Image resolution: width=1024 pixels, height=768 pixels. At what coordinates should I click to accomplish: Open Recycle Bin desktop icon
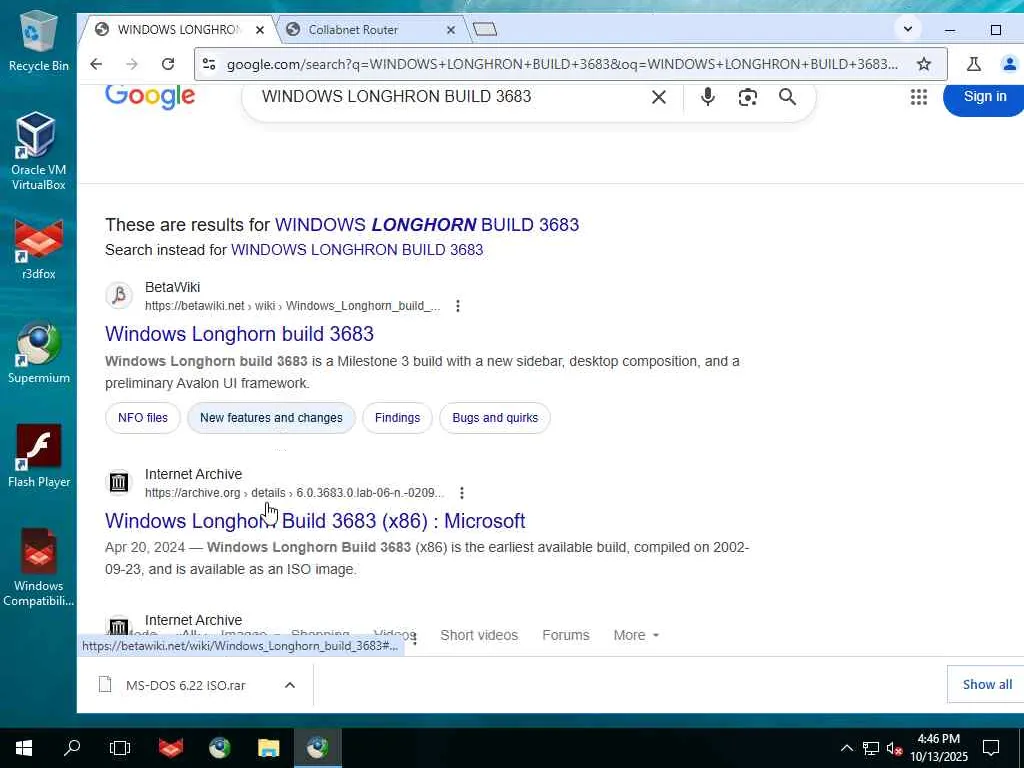click(38, 40)
